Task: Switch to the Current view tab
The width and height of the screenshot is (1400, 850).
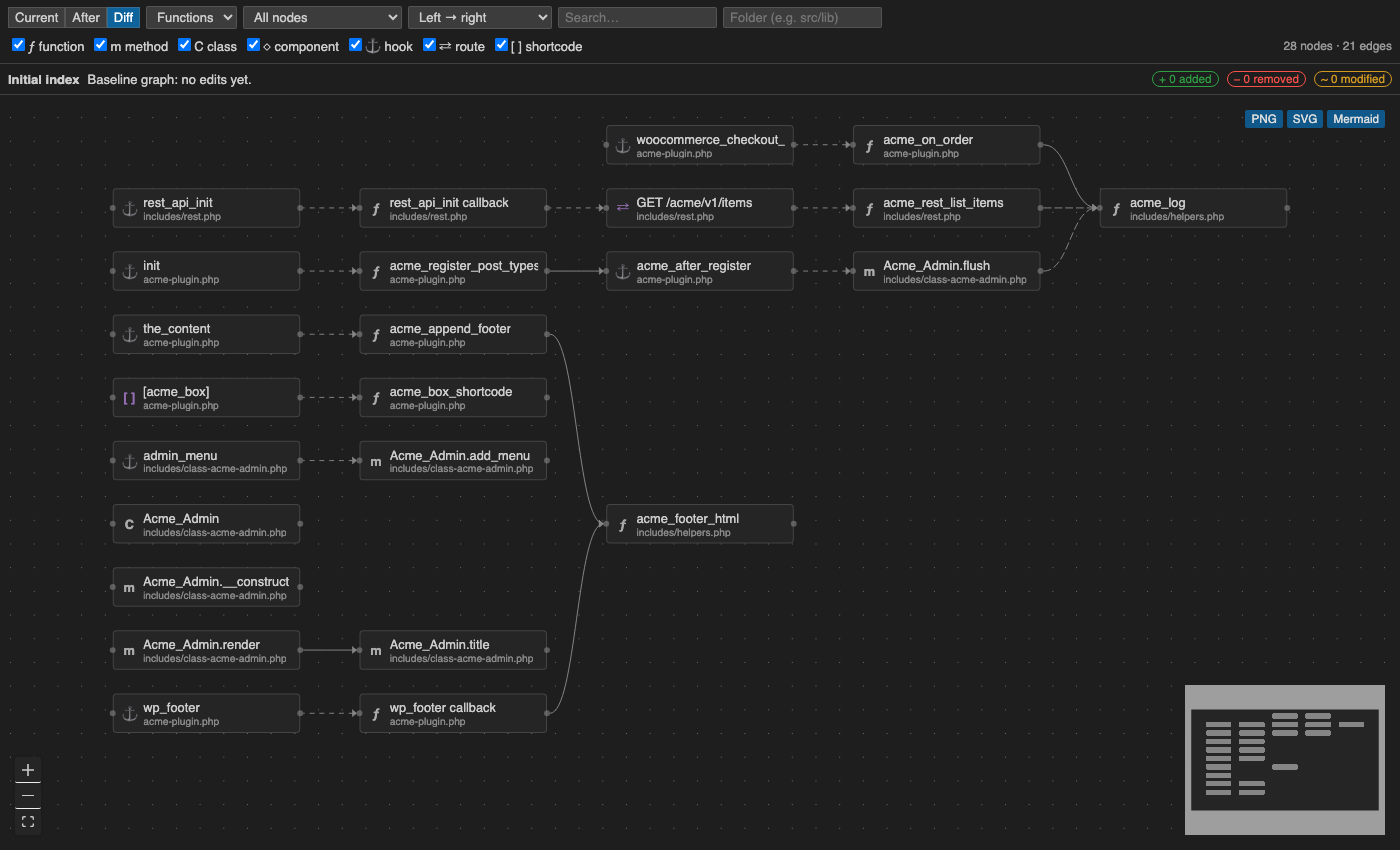Action: 37,17
